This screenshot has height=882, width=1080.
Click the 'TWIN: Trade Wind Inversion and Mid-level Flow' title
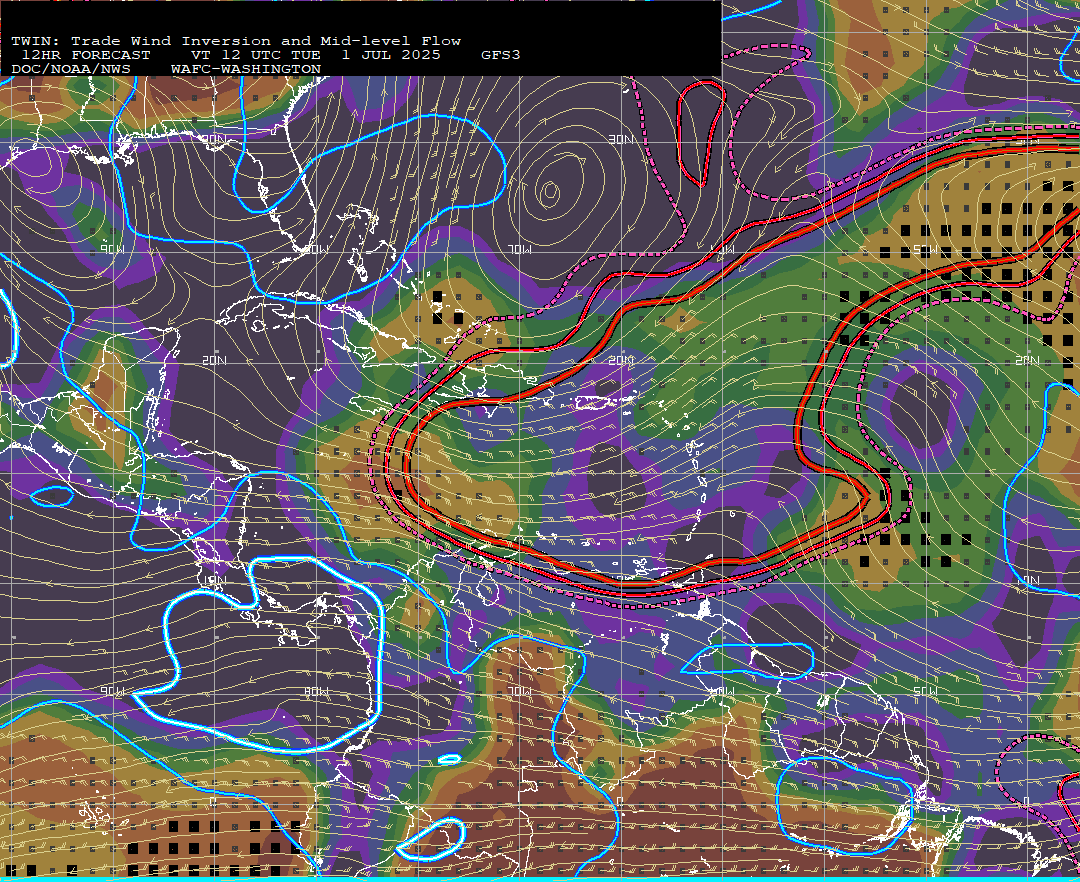(x=236, y=41)
